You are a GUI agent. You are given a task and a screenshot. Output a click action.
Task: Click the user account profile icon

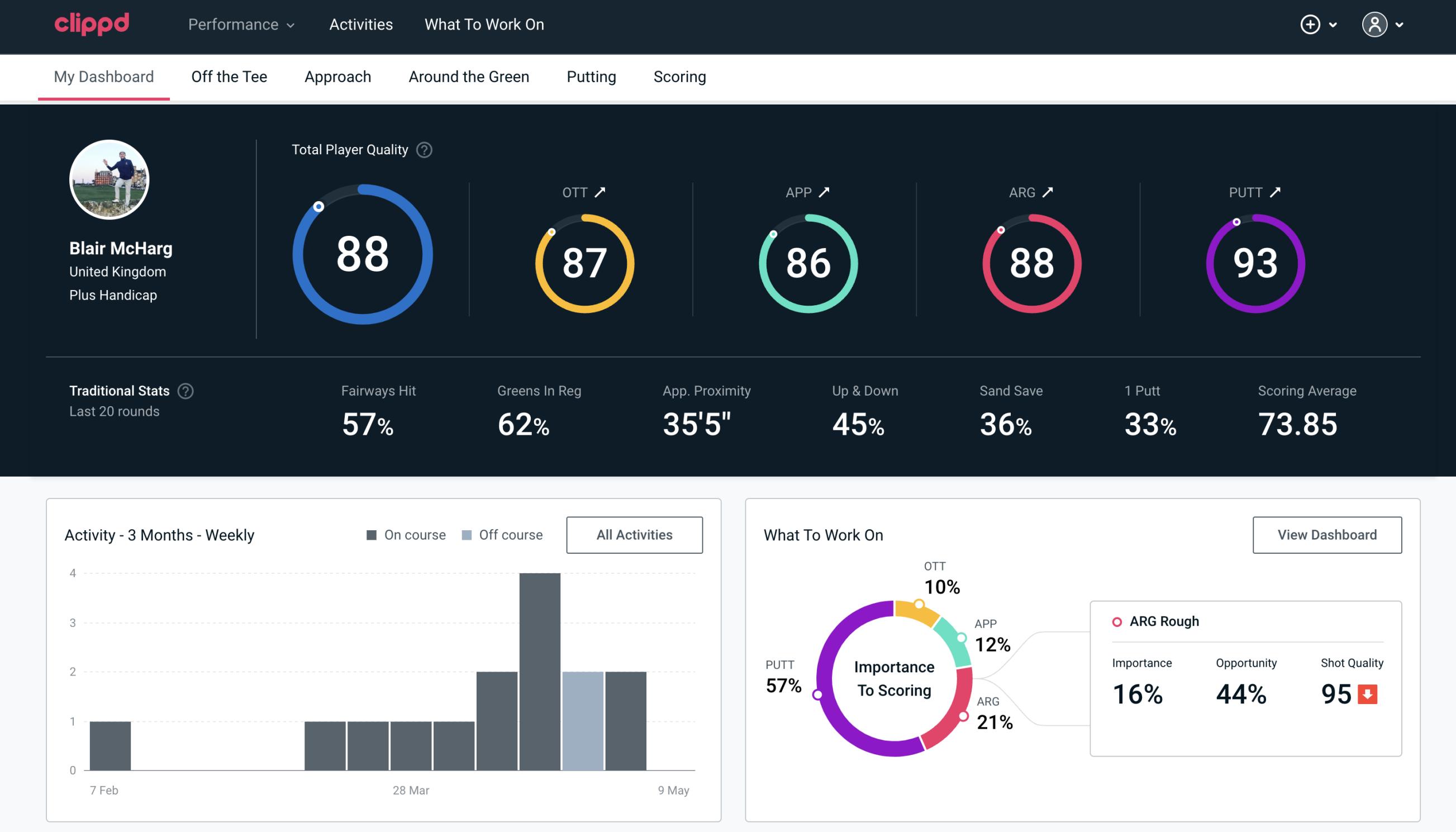[x=1375, y=24]
